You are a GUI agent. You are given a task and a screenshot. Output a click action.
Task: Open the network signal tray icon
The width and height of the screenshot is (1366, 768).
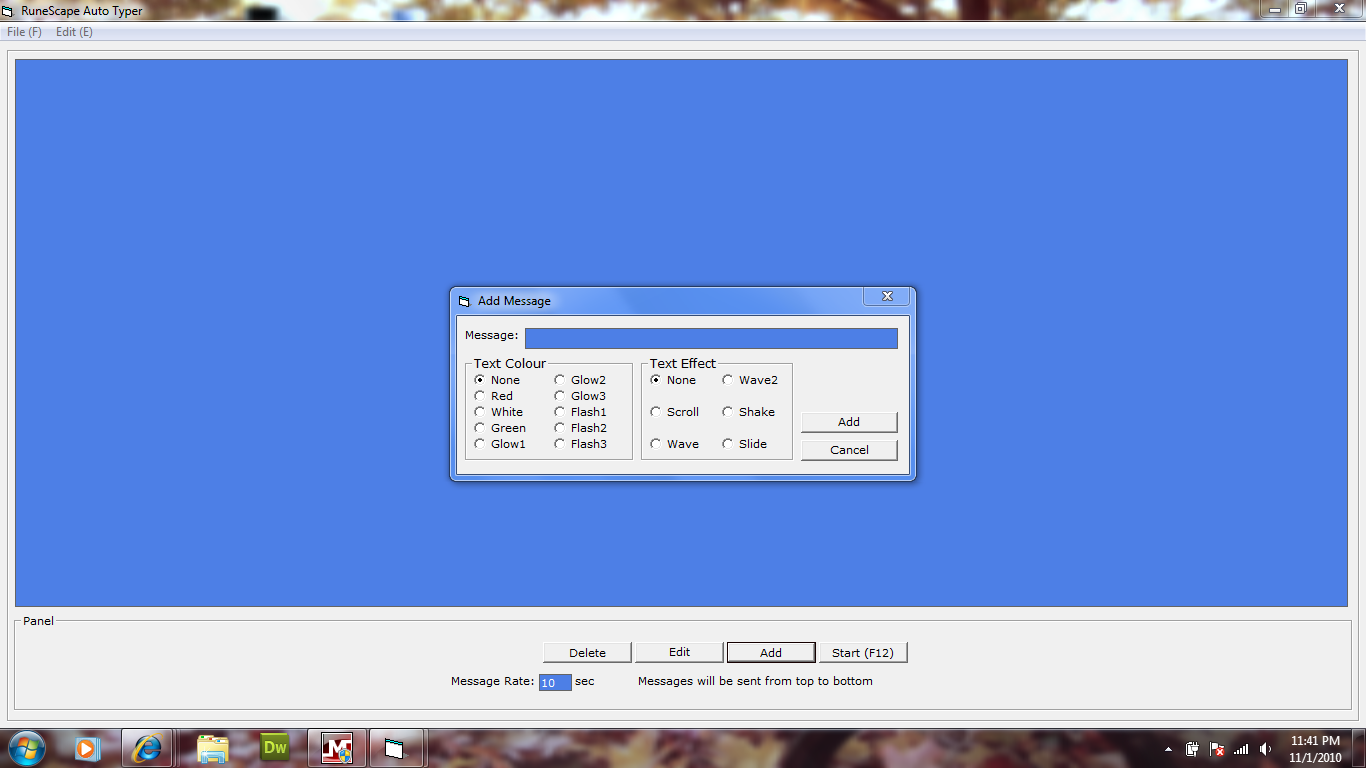pyautogui.click(x=1241, y=749)
